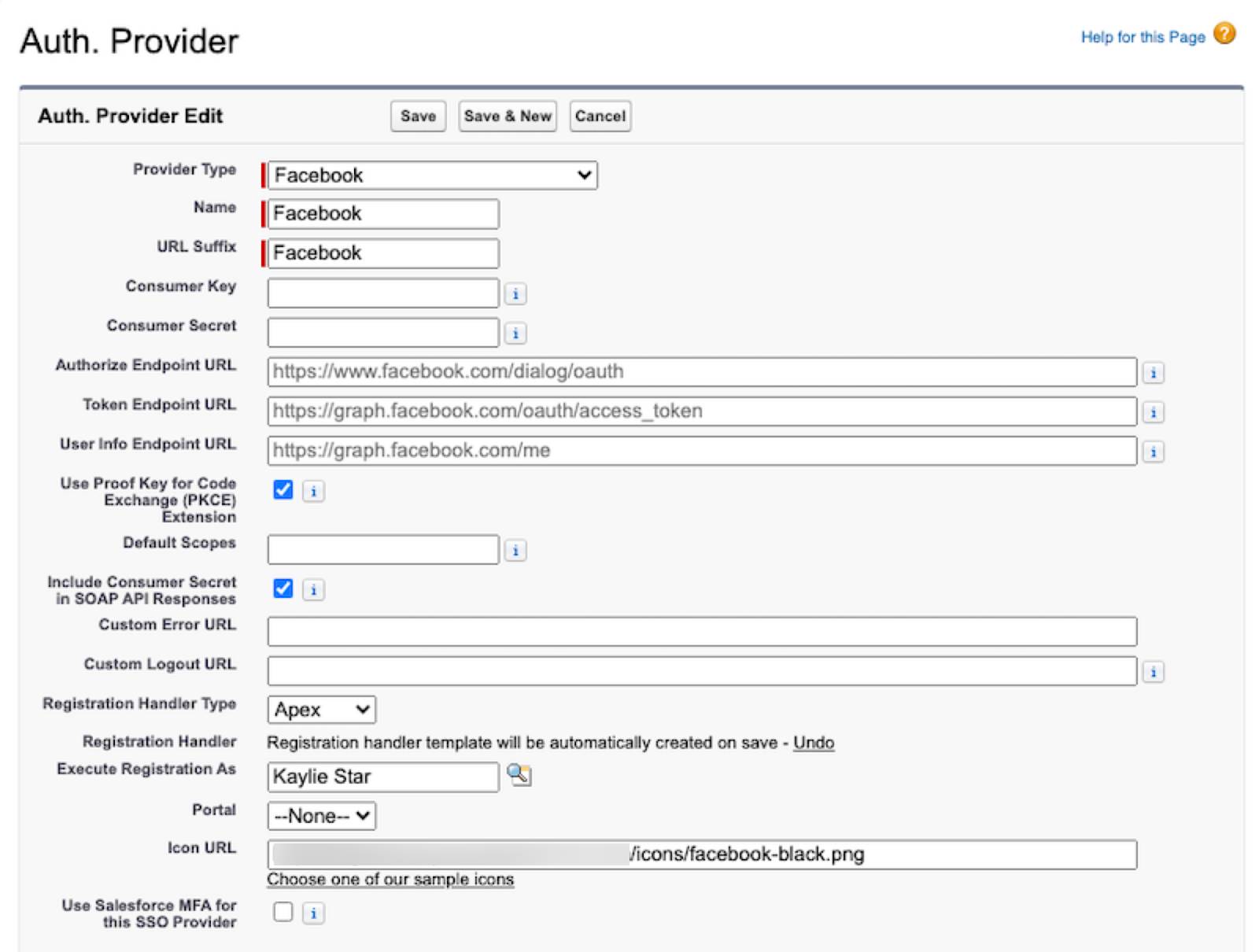Open the Portal dropdown
Image resolution: width=1259 pixels, height=952 pixels.
click(321, 816)
